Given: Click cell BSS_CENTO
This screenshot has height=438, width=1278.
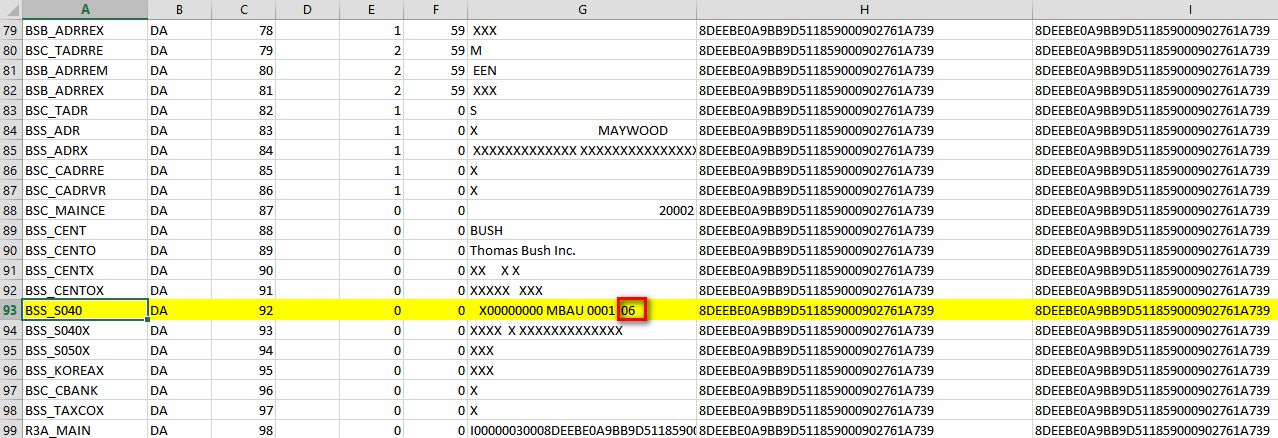Looking at the screenshot, I should [x=85, y=251].
